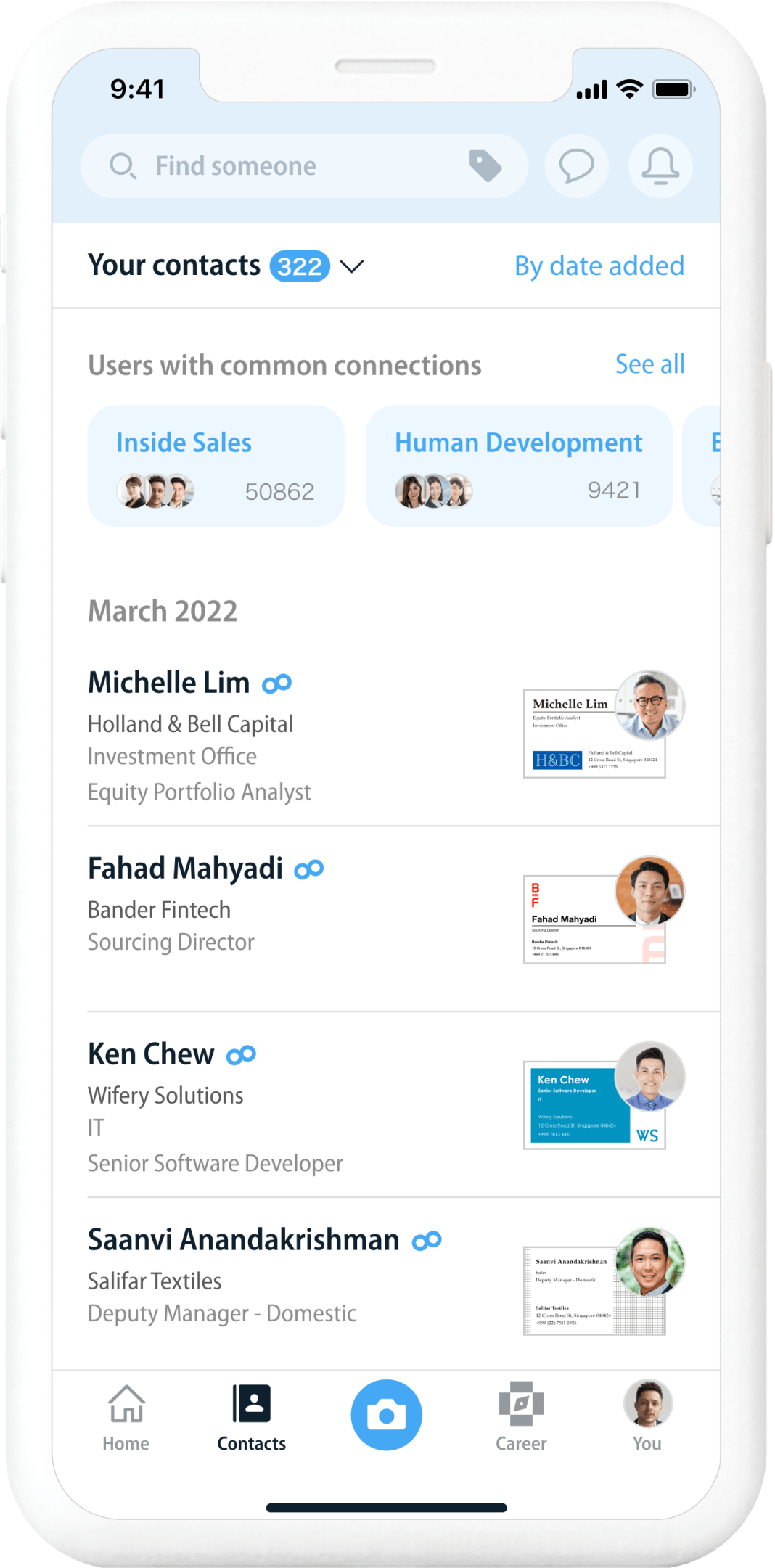Tap link icon next to Saanvi Anandakrishman
775x1568 pixels.
pyautogui.click(x=427, y=1241)
